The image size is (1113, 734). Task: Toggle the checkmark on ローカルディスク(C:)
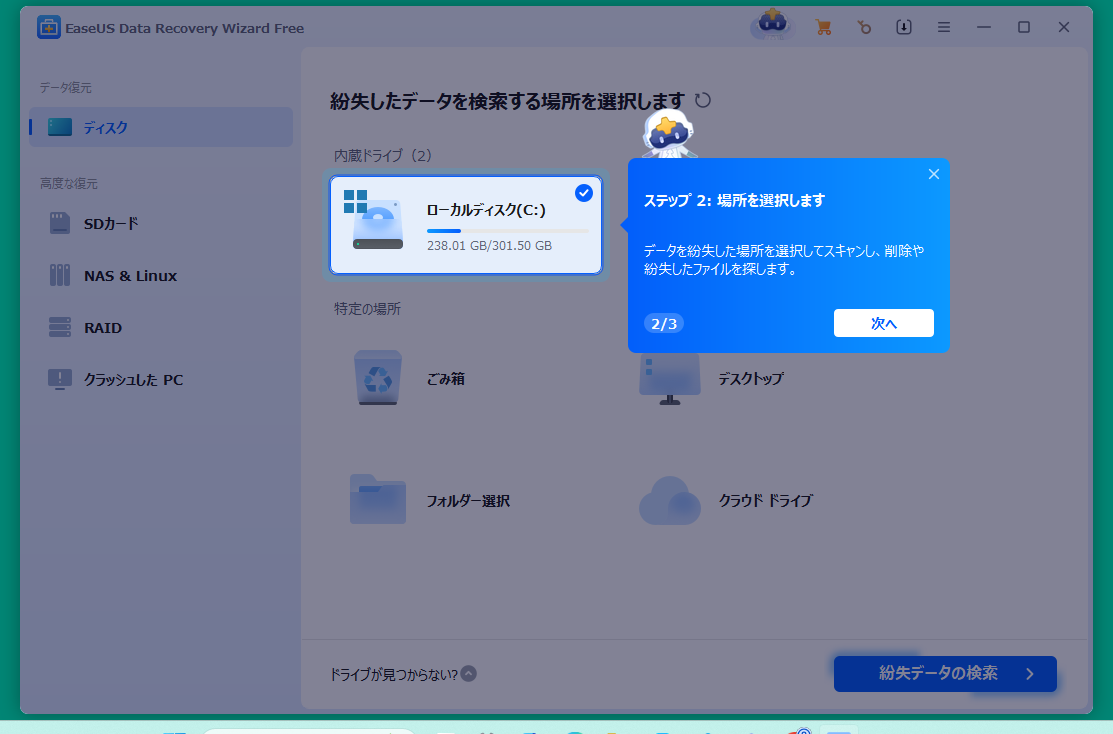point(583,193)
